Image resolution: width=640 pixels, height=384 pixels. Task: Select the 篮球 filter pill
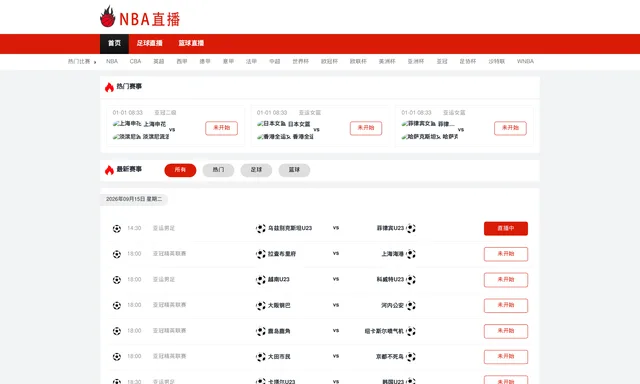(294, 170)
